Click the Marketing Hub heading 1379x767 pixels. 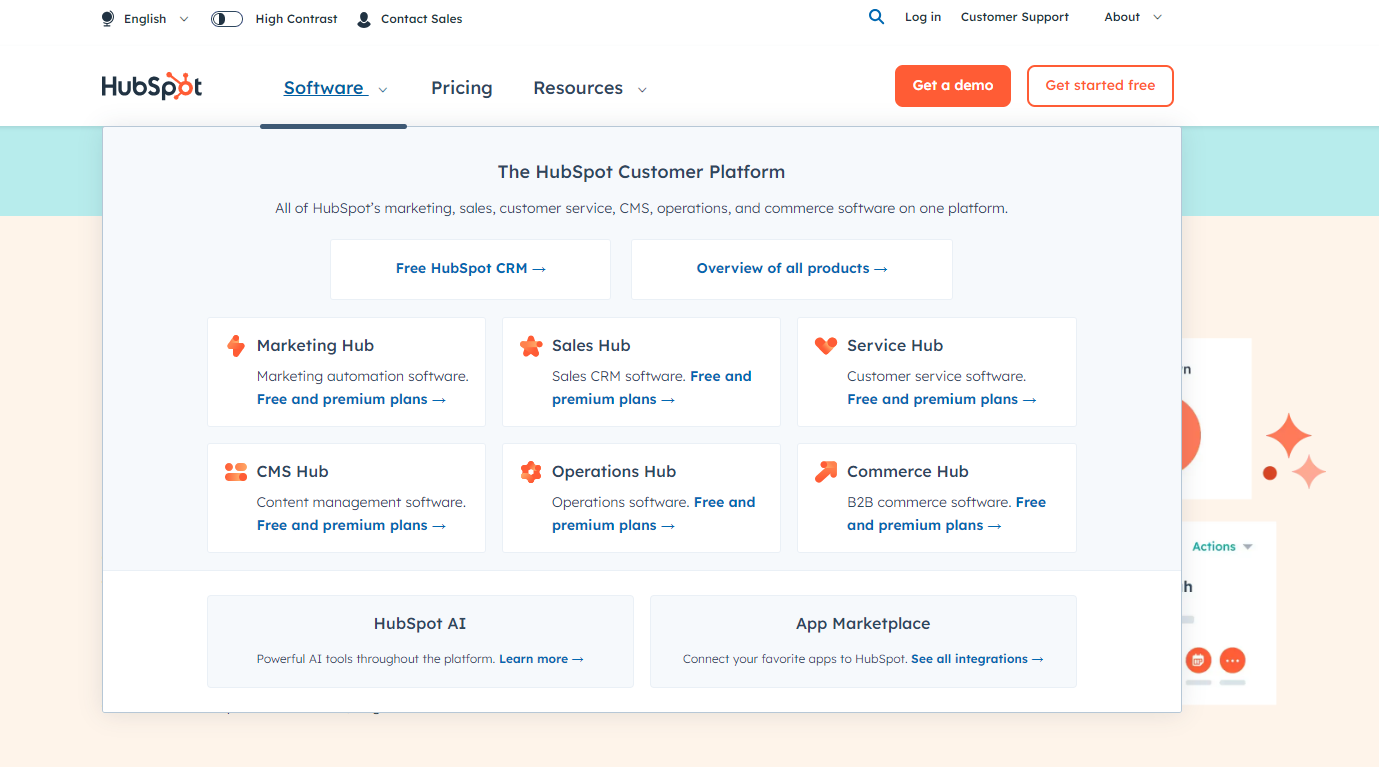(315, 346)
